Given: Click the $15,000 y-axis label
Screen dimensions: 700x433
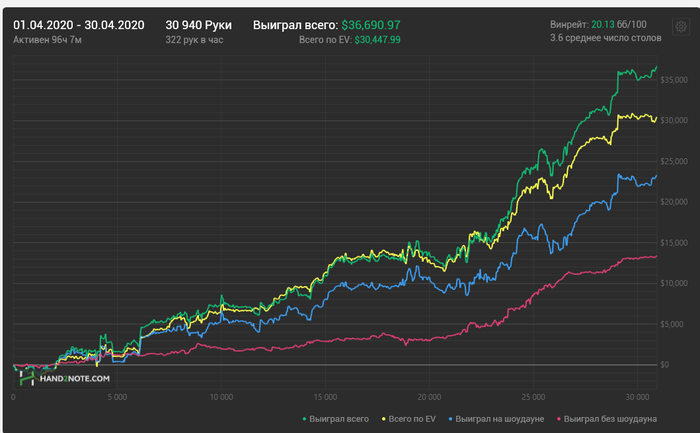Looking at the screenshot, I should pos(674,243).
